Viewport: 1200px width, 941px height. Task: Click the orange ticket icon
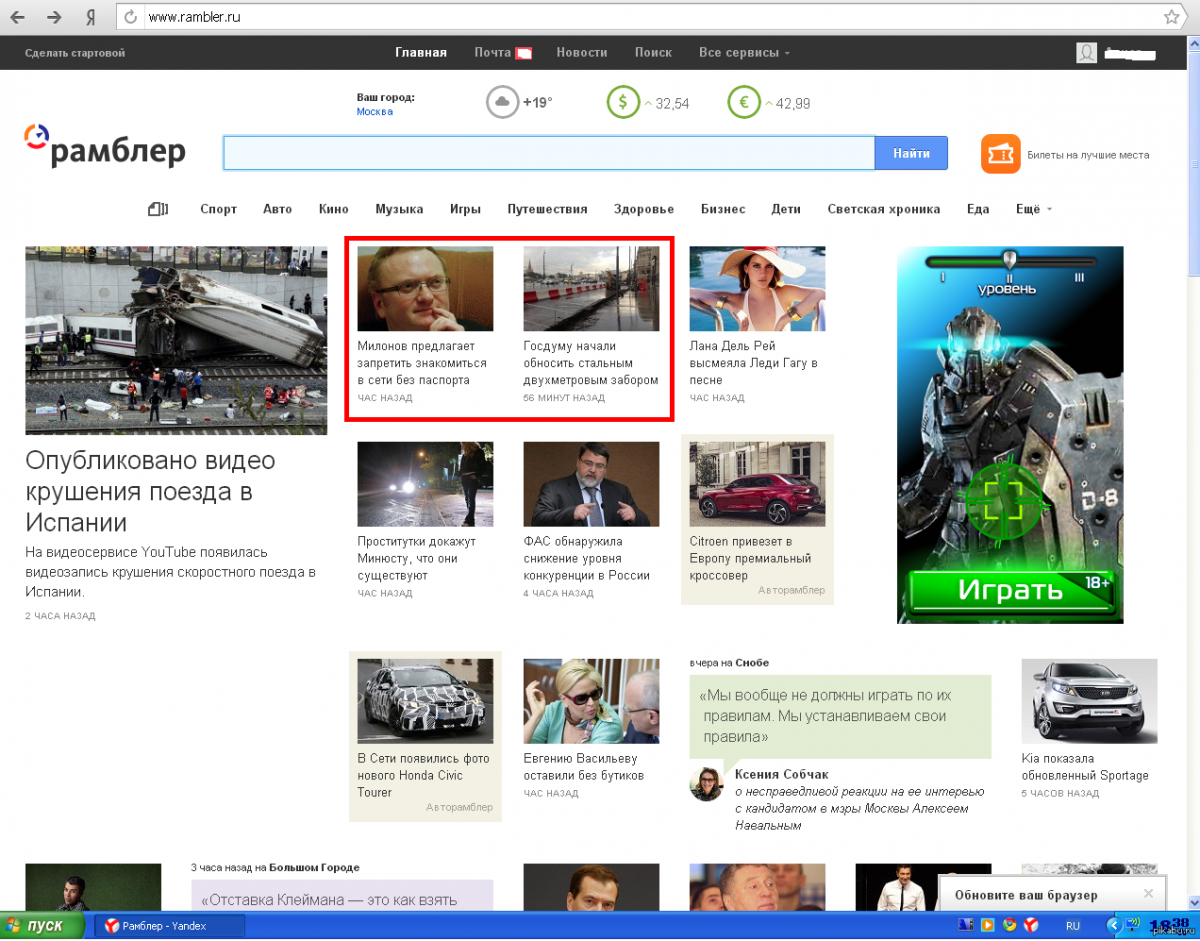[1000, 154]
